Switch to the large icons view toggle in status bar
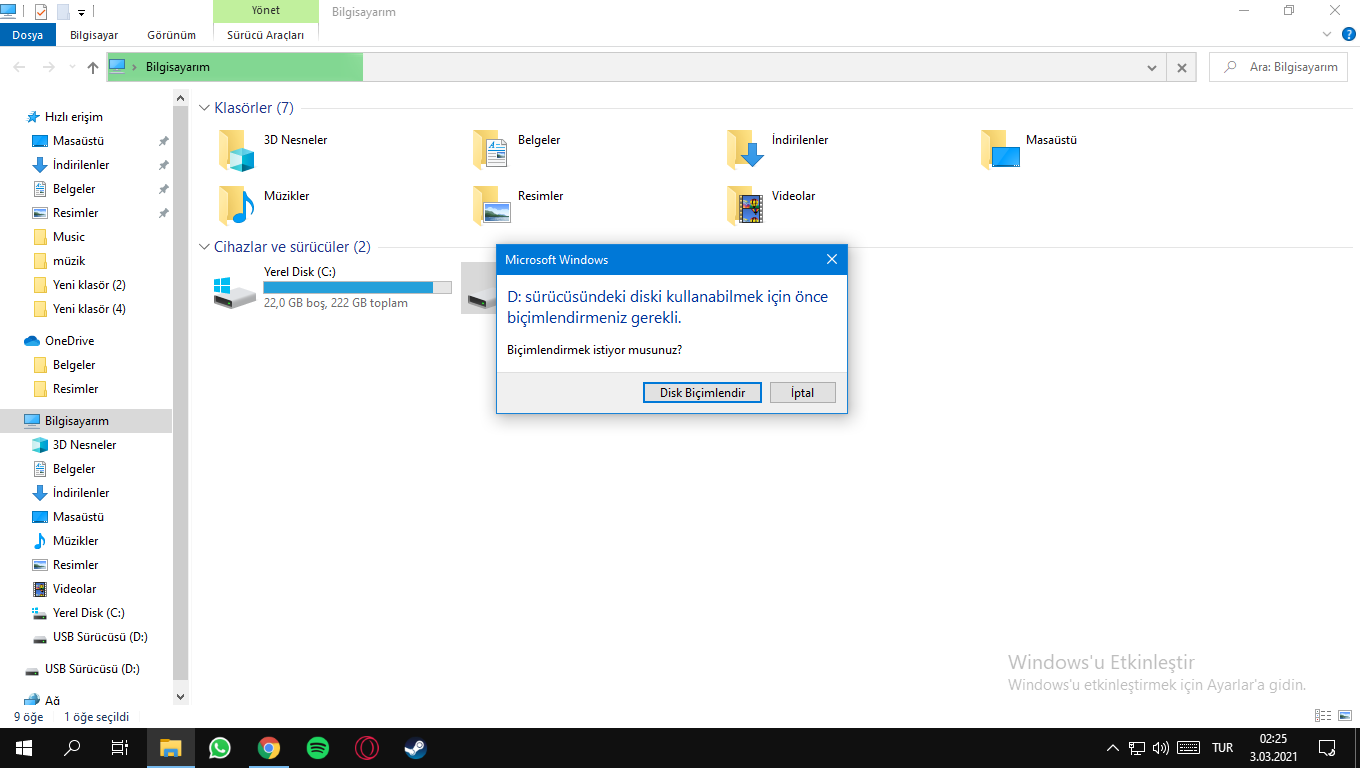 [1345, 716]
